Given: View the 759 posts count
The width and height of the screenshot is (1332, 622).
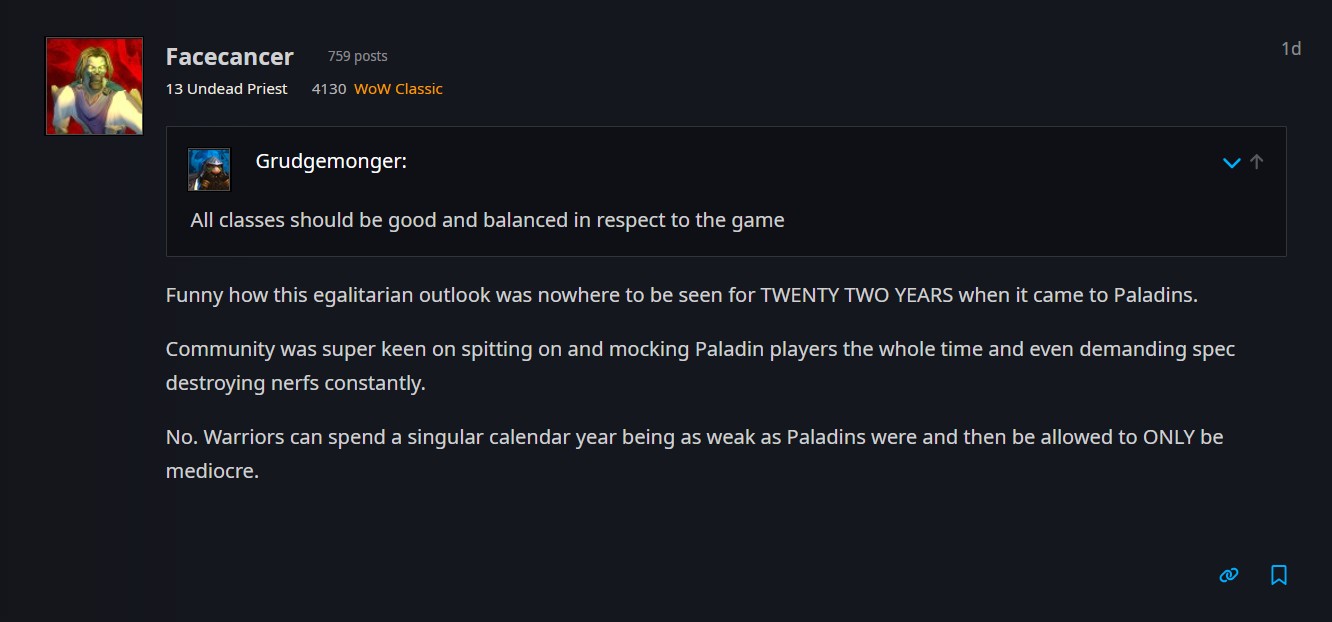Looking at the screenshot, I should coord(358,56).
